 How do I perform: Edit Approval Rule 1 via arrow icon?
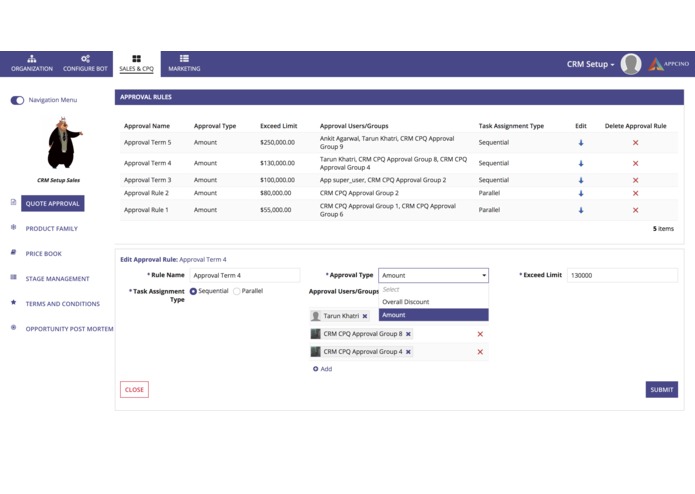pos(581,210)
